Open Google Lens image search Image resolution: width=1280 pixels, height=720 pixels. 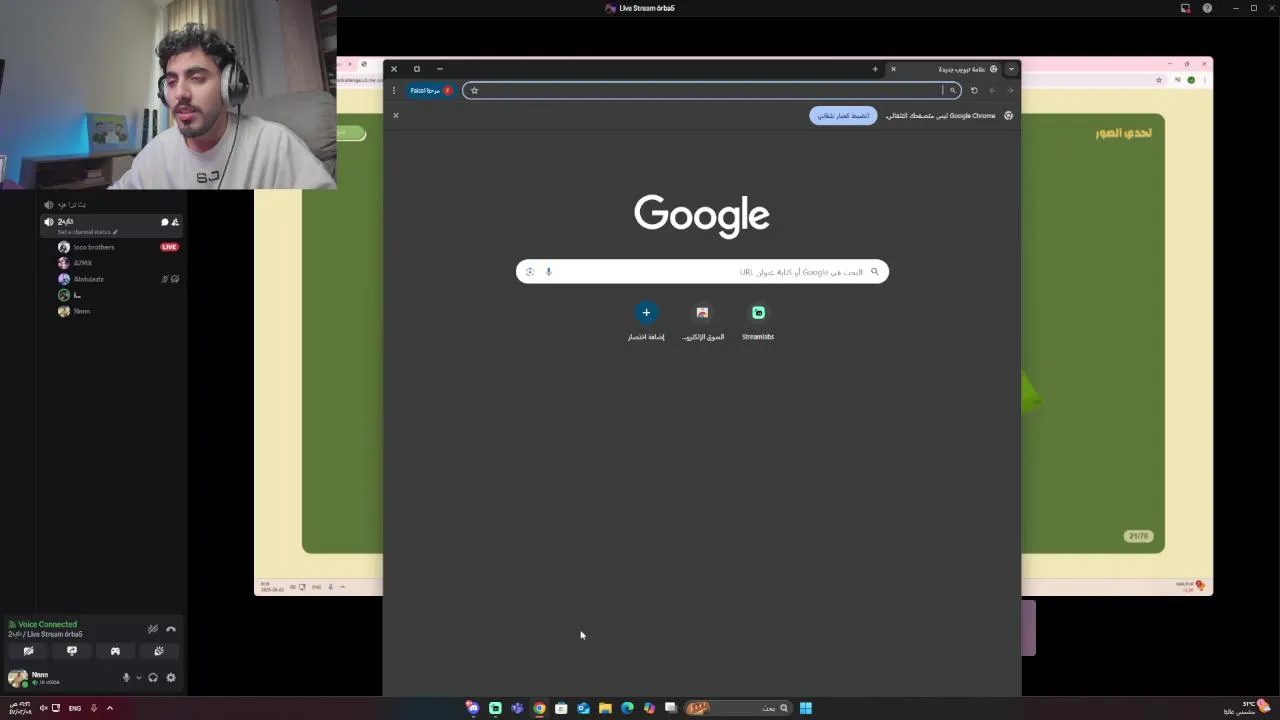pos(530,271)
